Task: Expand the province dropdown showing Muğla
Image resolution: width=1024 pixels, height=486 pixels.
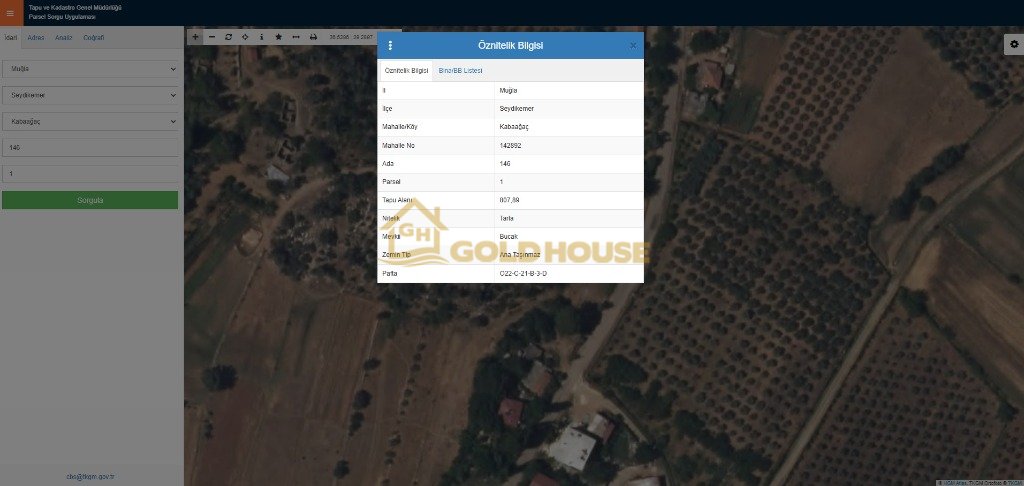Action: (x=90, y=69)
